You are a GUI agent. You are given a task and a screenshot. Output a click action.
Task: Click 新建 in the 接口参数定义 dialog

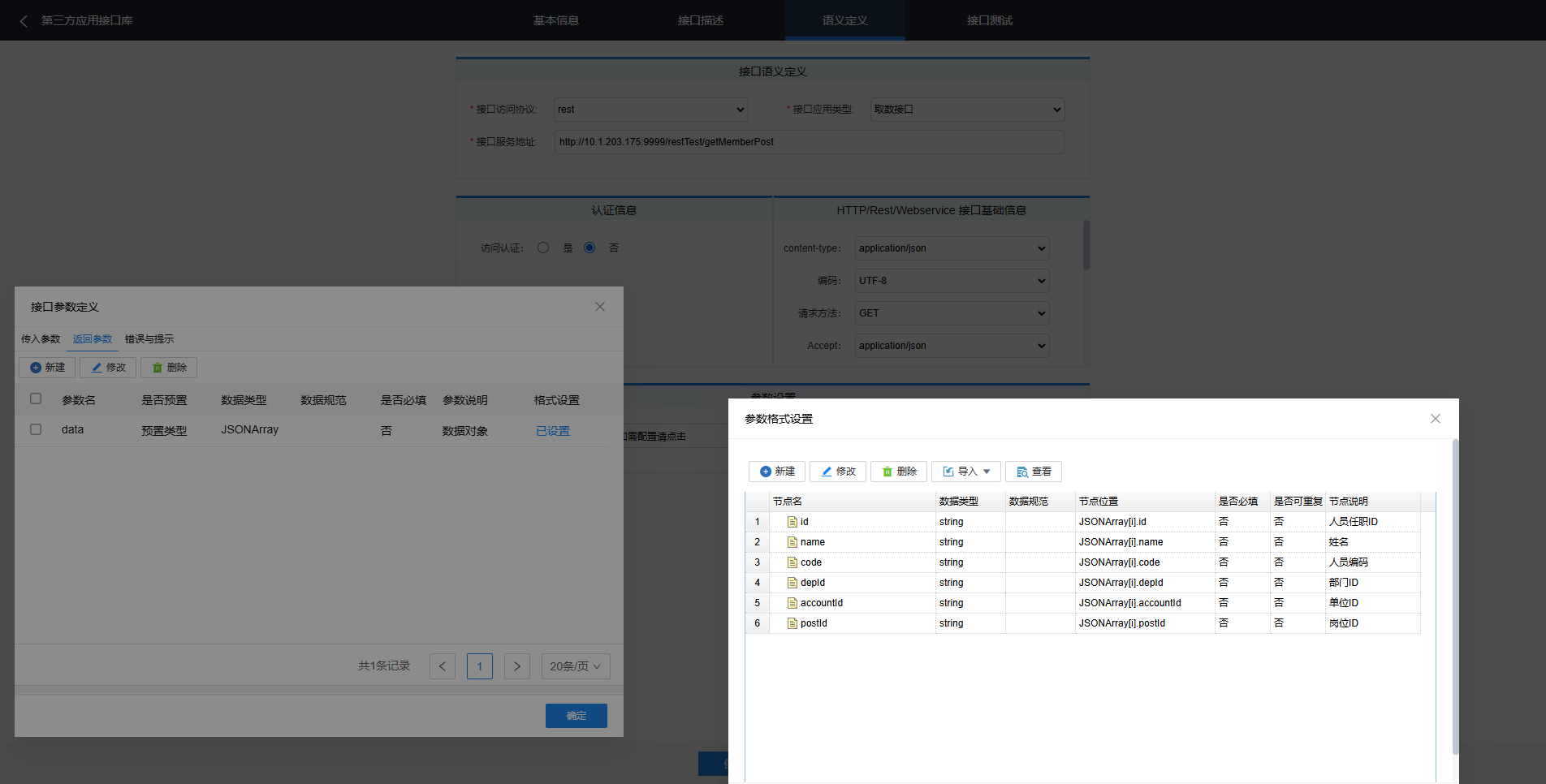[47, 368]
